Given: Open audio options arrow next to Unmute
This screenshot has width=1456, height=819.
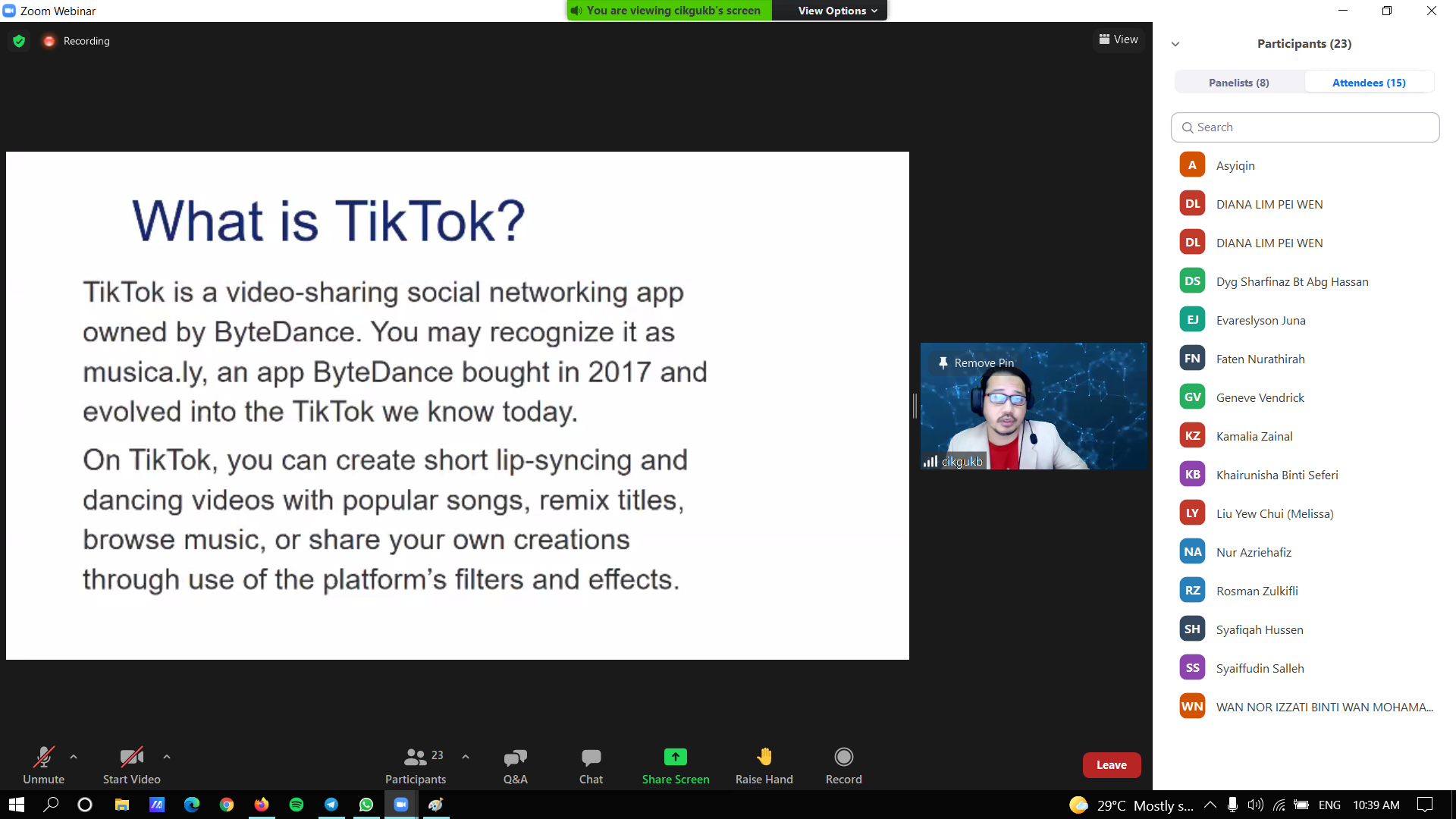Looking at the screenshot, I should pyautogui.click(x=74, y=756).
